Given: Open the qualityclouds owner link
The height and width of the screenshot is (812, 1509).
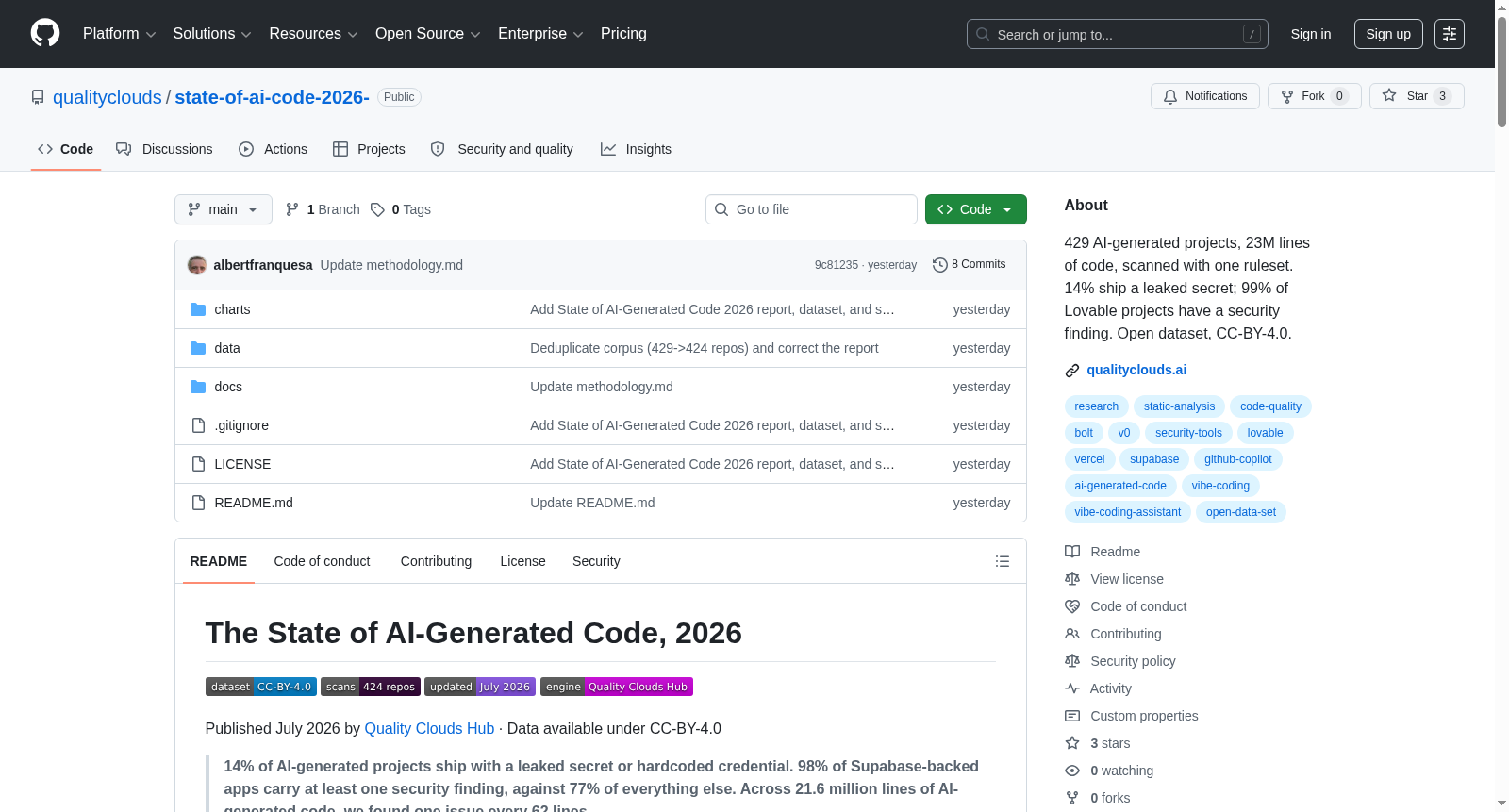Looking at the screenshot, I should (x=108, y=97).
